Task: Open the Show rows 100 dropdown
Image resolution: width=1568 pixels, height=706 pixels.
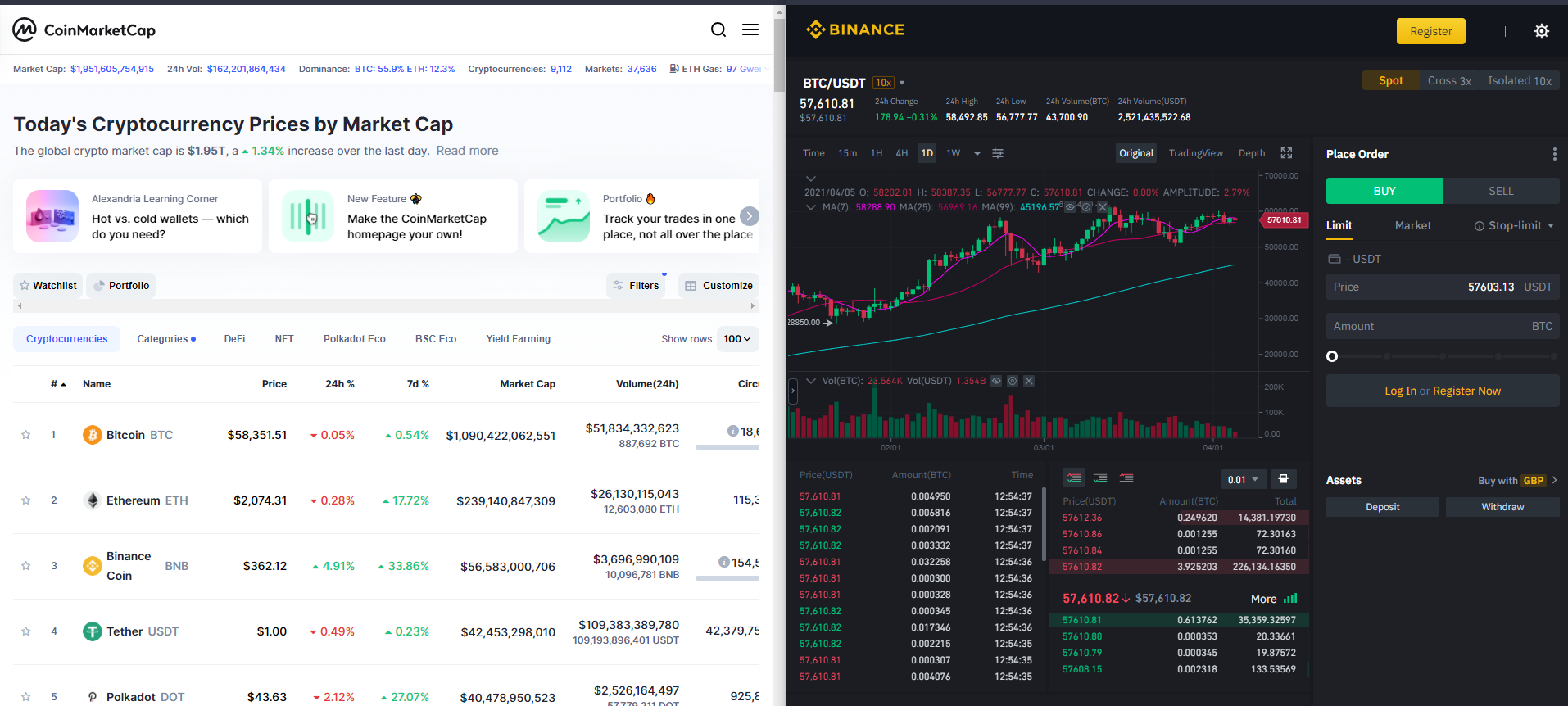Action: pos(737,339)
